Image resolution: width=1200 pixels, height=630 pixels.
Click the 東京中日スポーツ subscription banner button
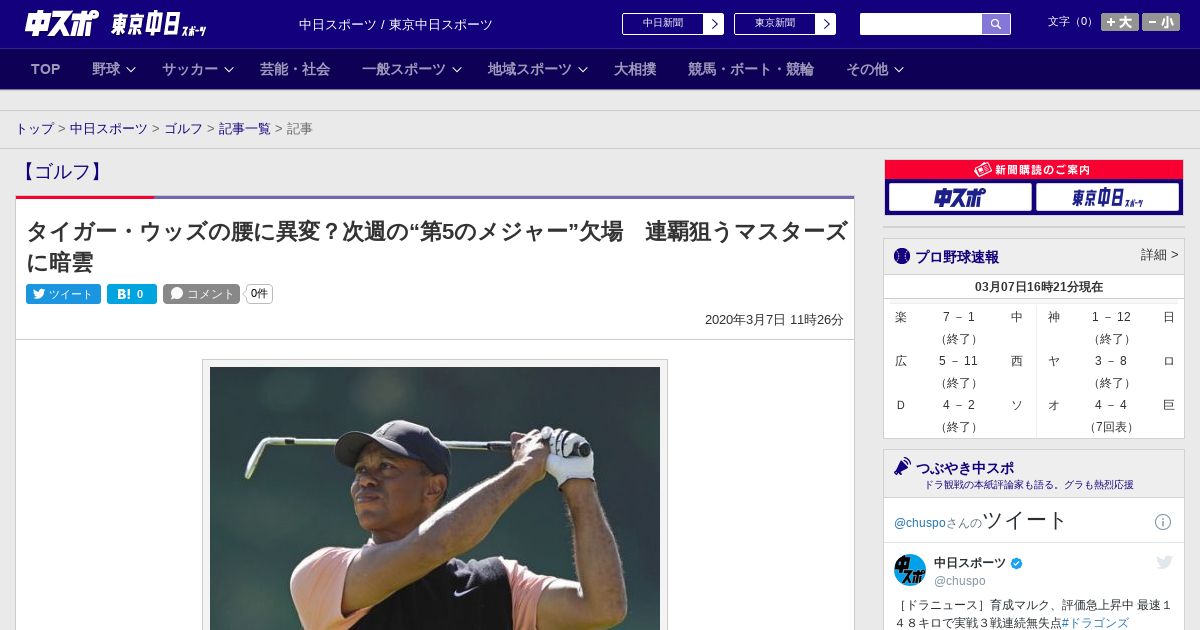[1107, 197]
